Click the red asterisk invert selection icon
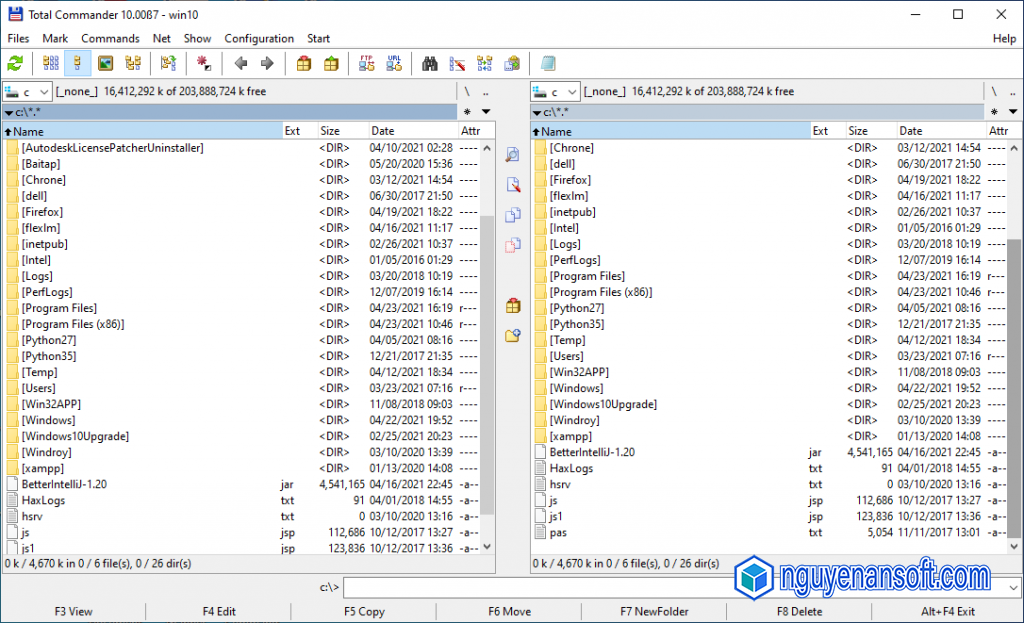 click(x=204, y=63)
